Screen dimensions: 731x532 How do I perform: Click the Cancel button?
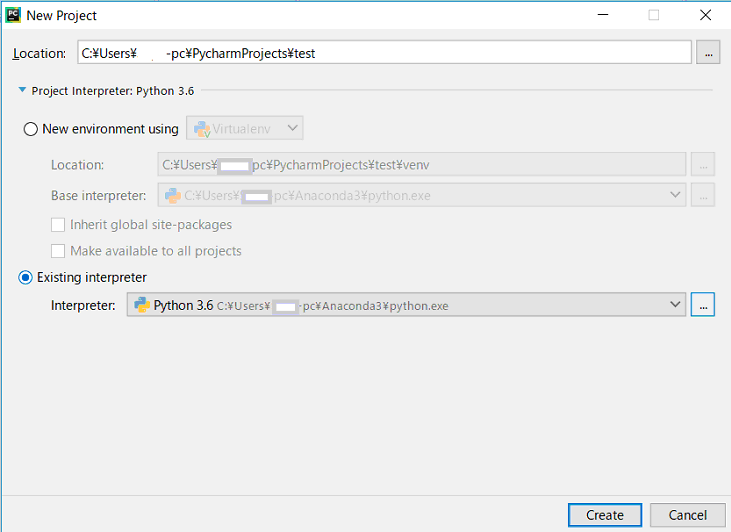[688, 515]
